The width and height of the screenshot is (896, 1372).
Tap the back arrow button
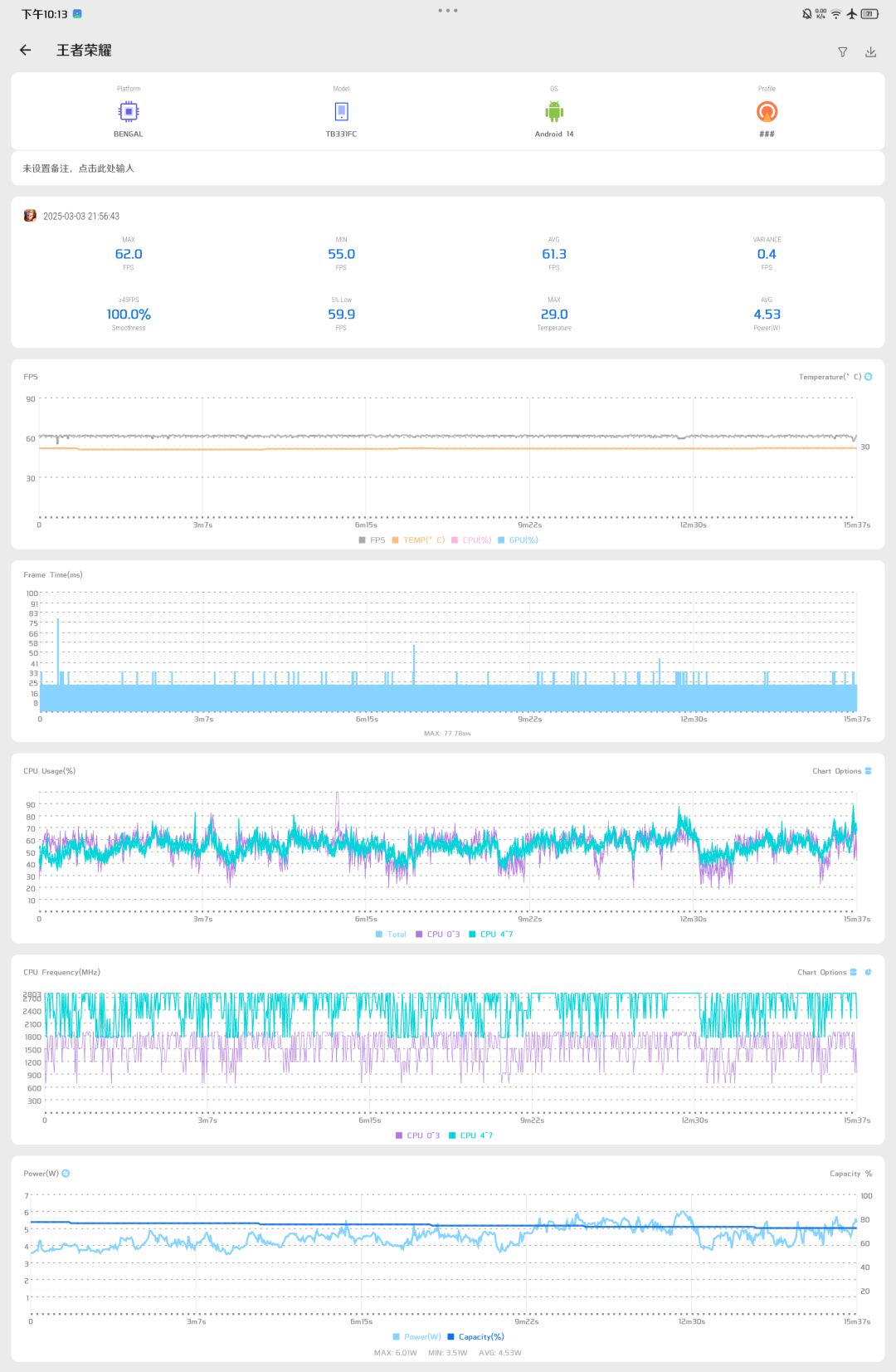26,51
